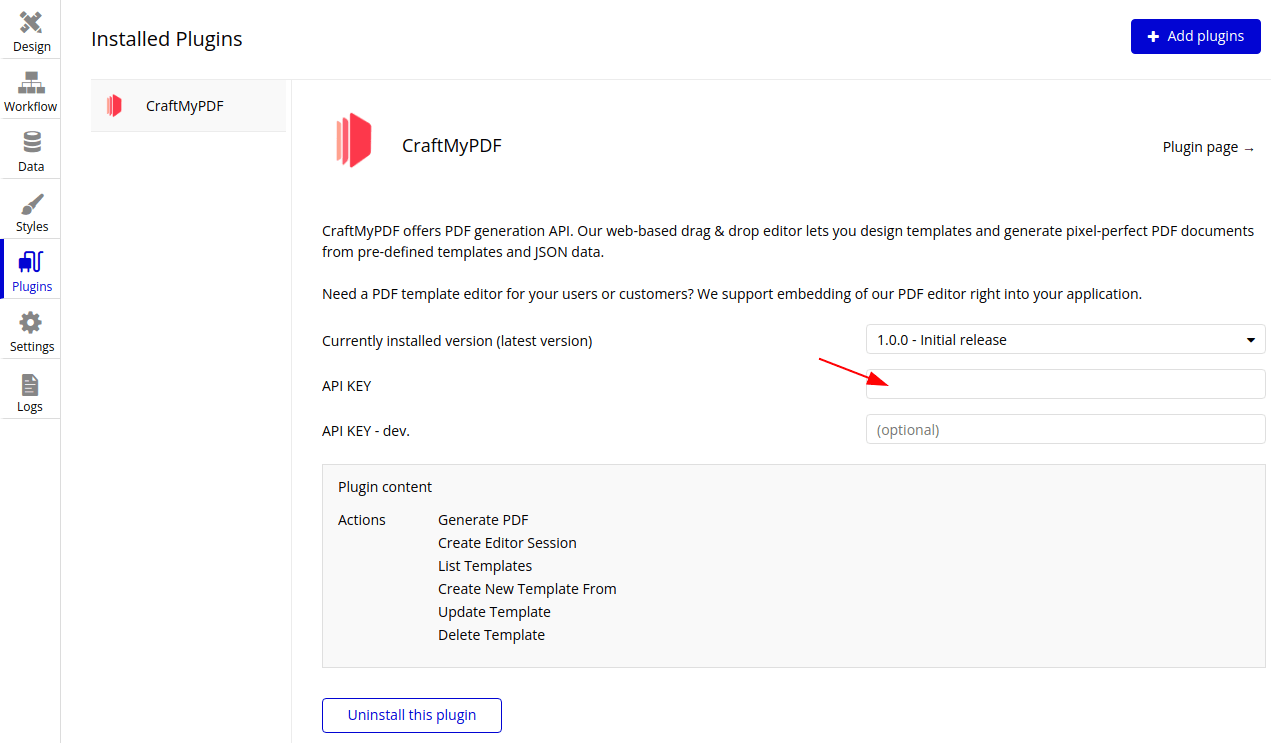Open the Logs document icon
The width and height of the screenshot is (1271, 743).
tap(30, 385)
